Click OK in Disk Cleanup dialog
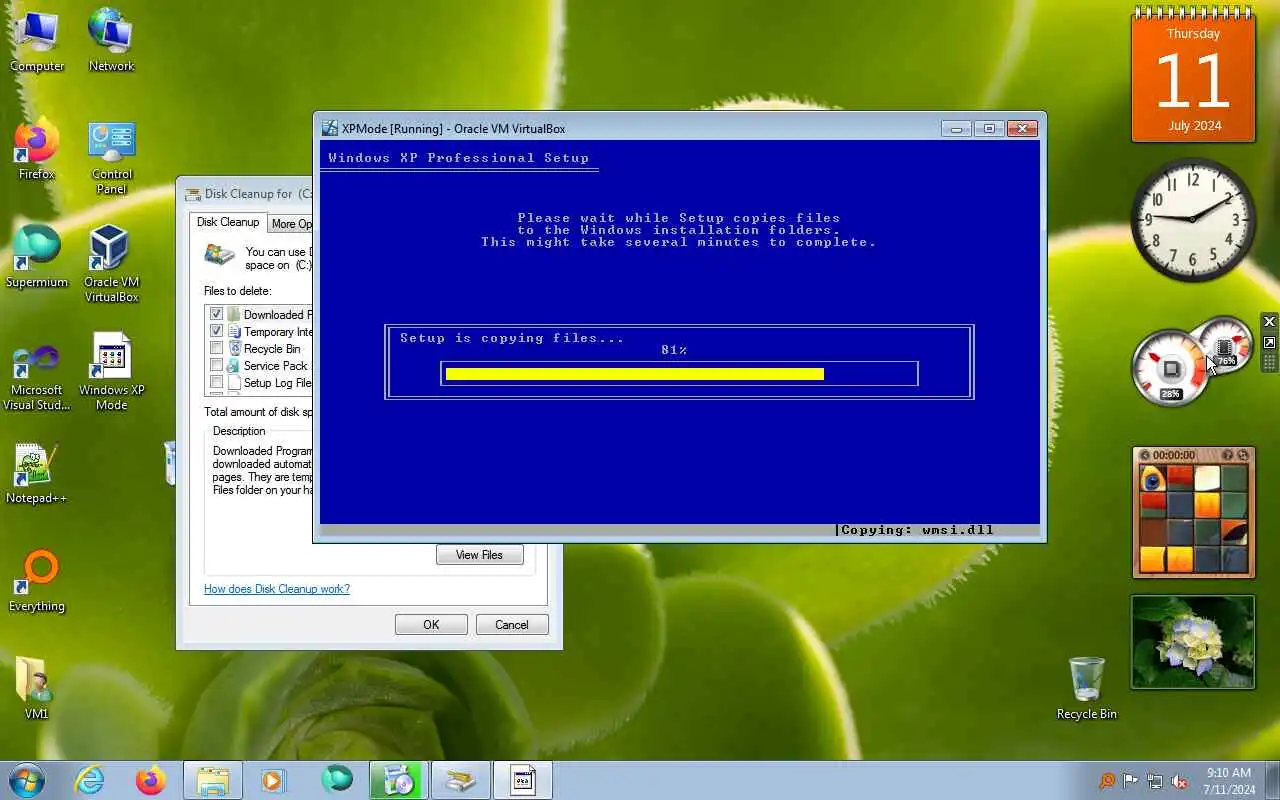The width and height of the screenshot is (1280, 800). point(431,625)
